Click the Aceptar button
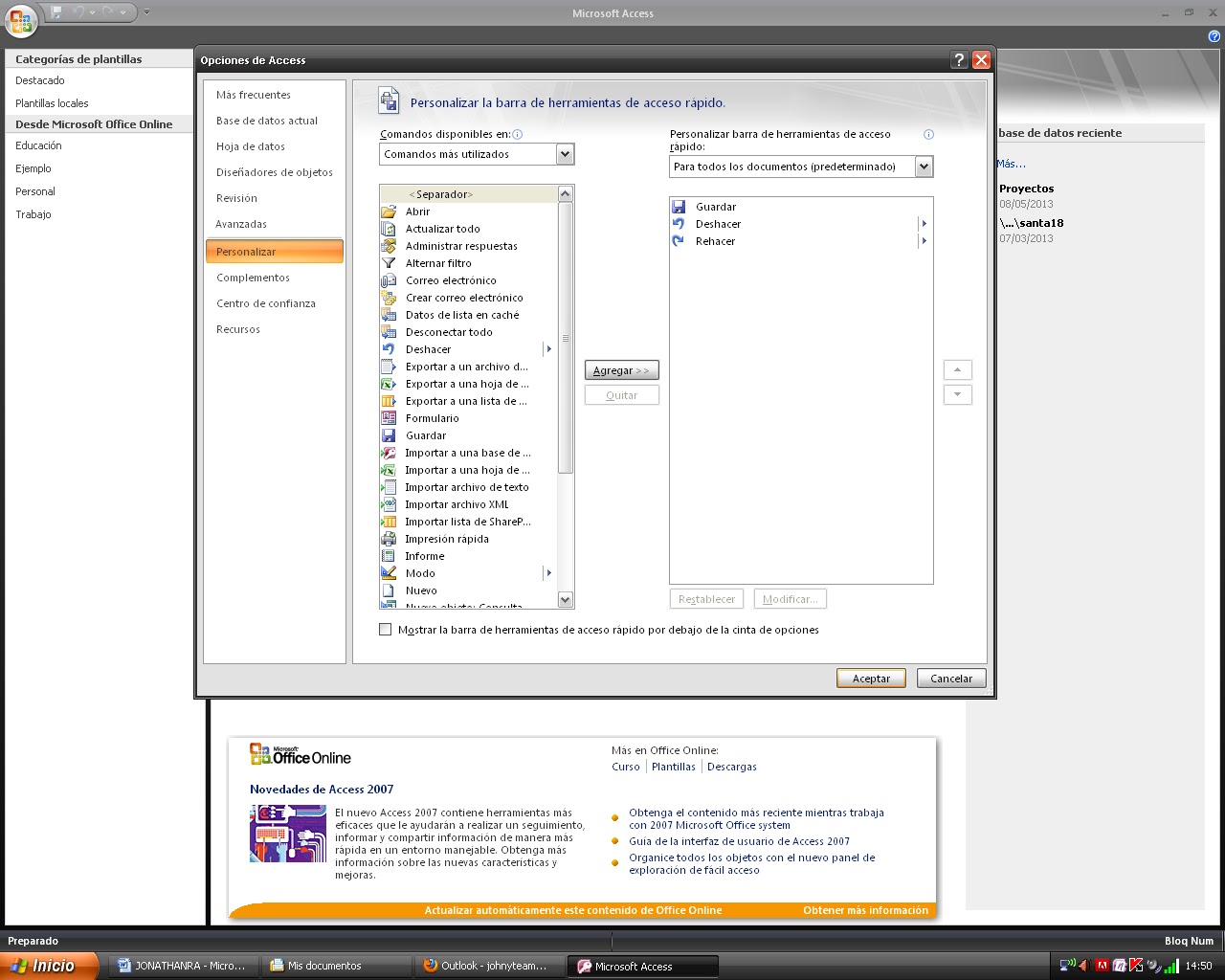This screenshot has height=980, width=1225. pyautogui.click(x=872, y=679)
